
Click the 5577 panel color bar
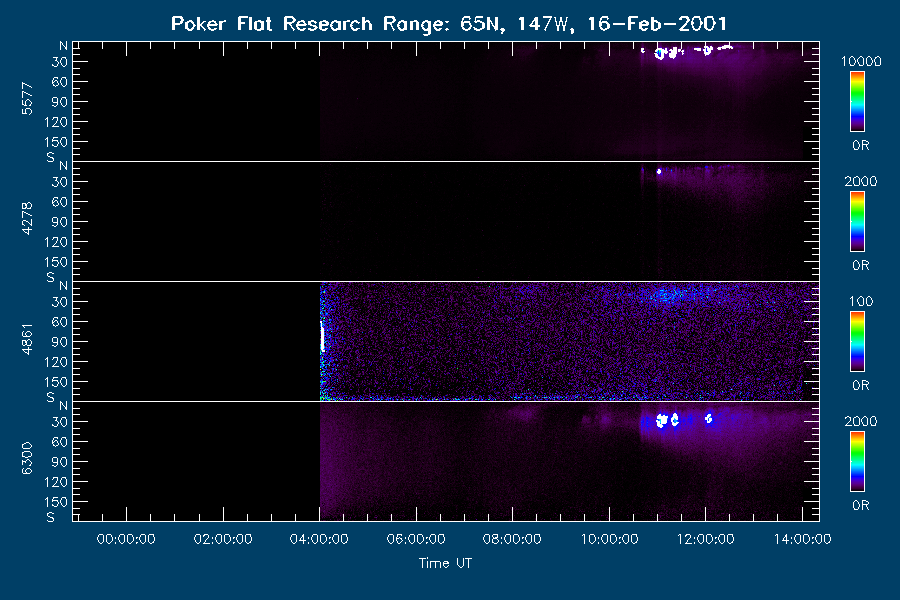coord(858,102)
